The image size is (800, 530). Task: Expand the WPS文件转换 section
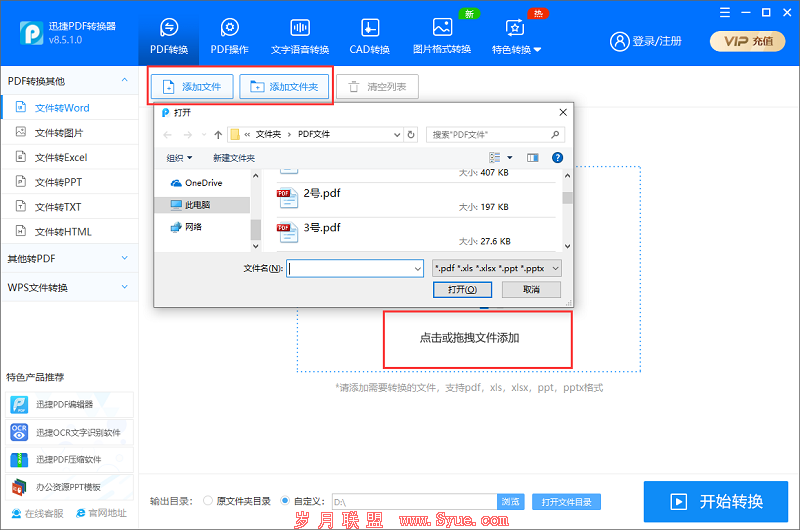click(x=69, y=288)
